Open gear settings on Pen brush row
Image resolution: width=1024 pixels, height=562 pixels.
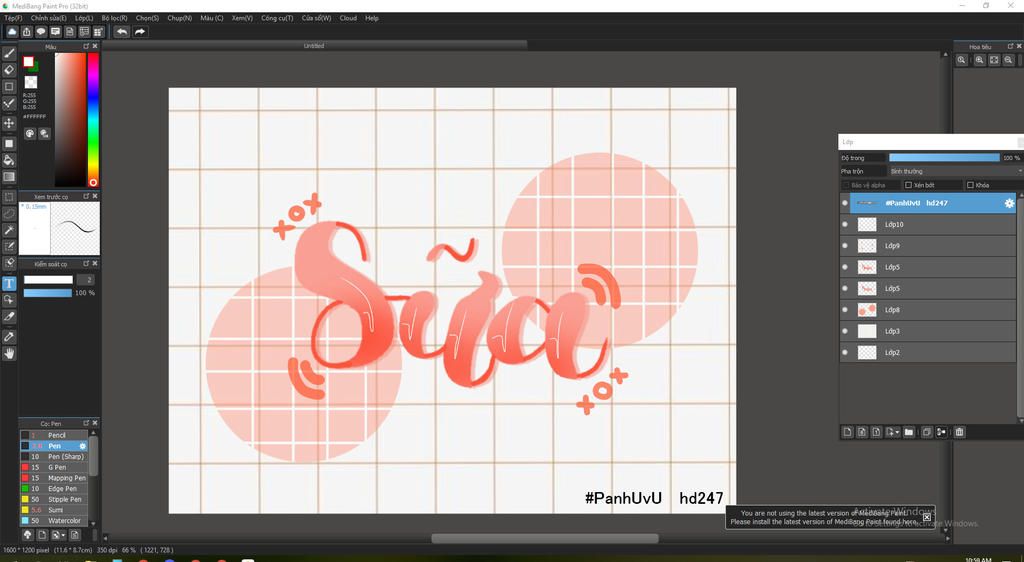pyautogui.click(x=83, y=446)
